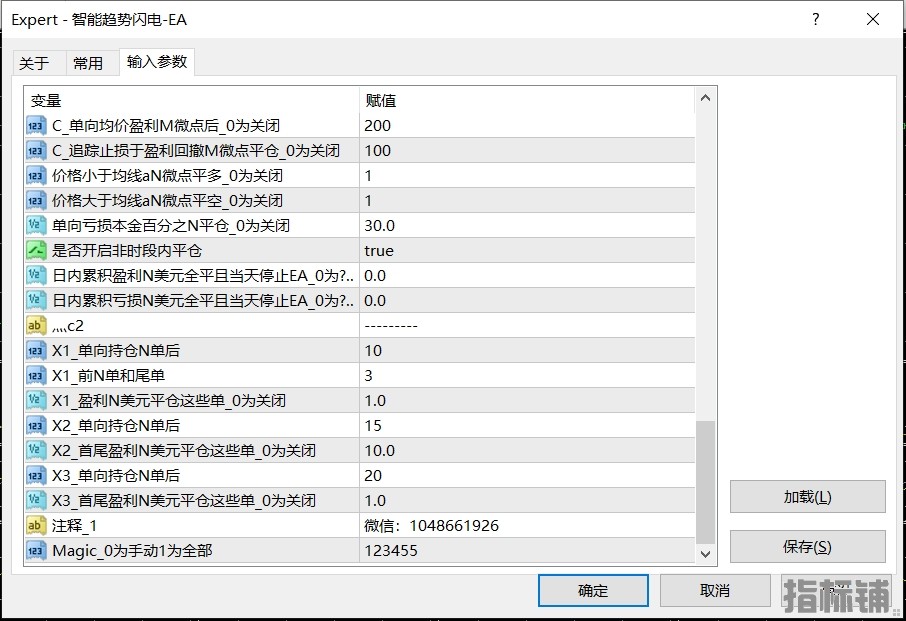Click string icon beside ,,,,c2 row

(x=36, y=326)
